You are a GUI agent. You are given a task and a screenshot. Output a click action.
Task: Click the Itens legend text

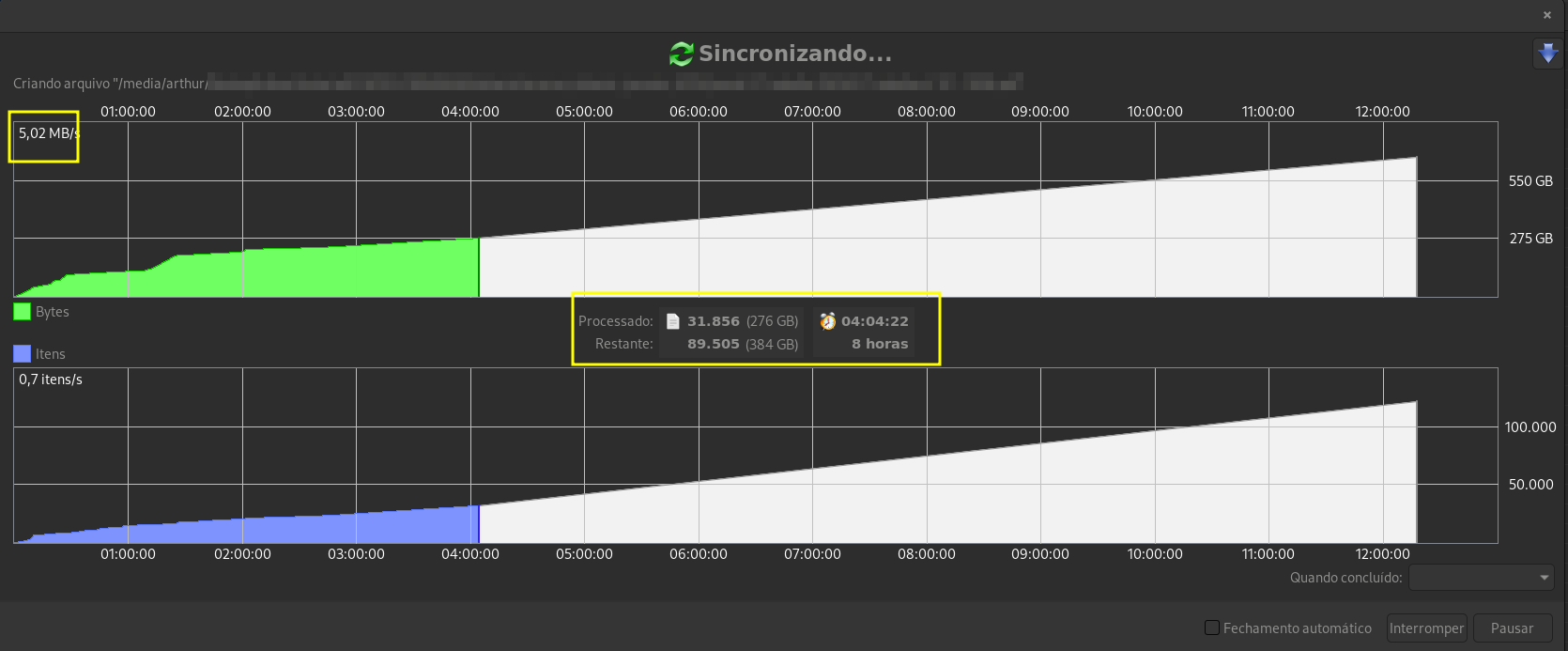(51, 354)
